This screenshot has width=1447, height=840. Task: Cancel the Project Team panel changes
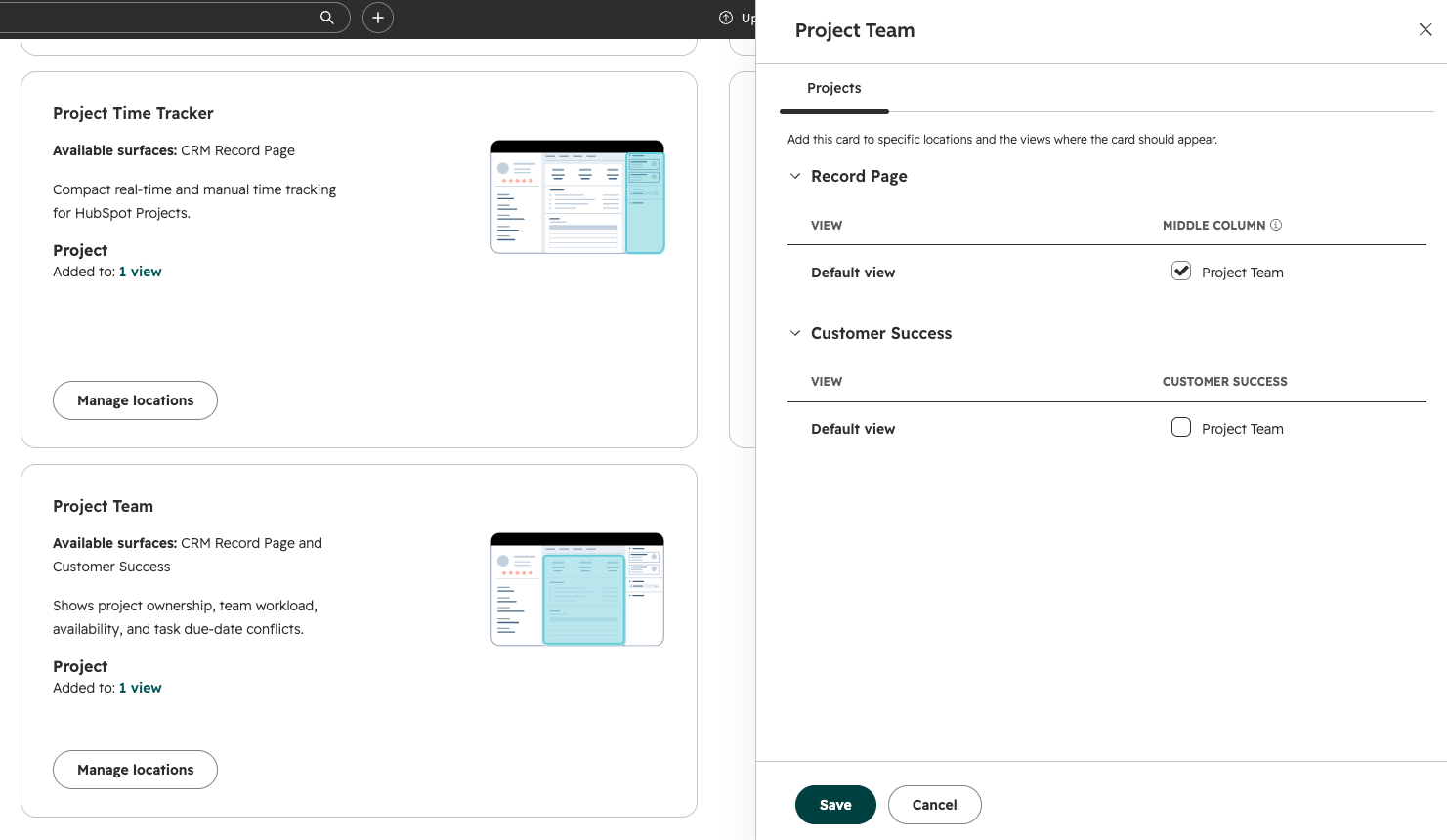click(935, 805)
